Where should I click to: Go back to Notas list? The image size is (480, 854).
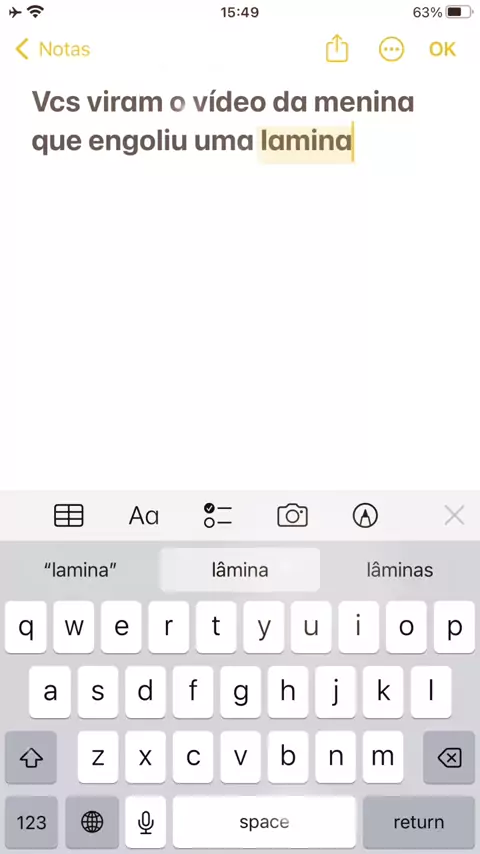pyautogui.click(x=53, y=50)
